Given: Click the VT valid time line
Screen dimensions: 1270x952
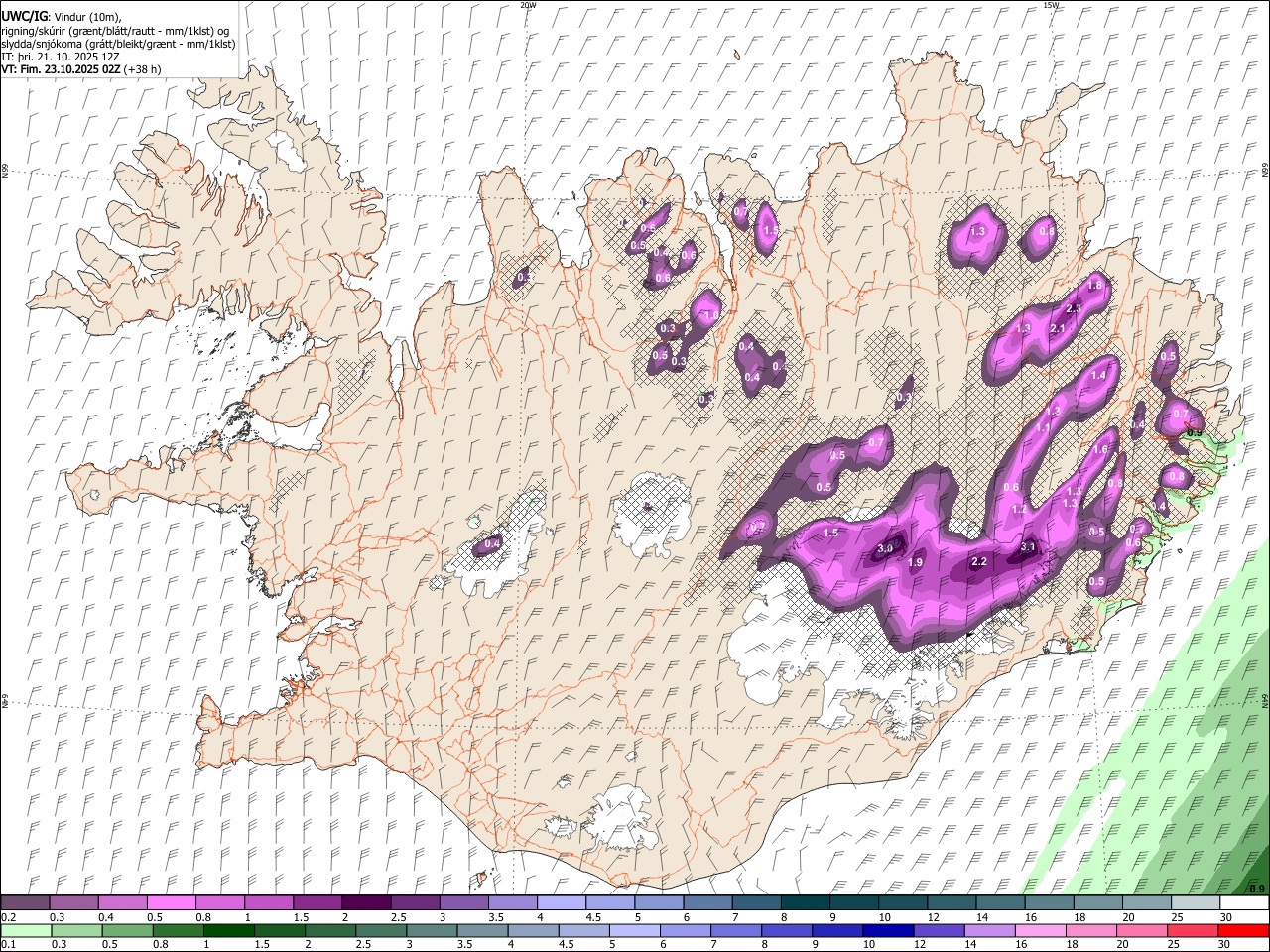Looking at the screenshot, I should click(81, 69).
